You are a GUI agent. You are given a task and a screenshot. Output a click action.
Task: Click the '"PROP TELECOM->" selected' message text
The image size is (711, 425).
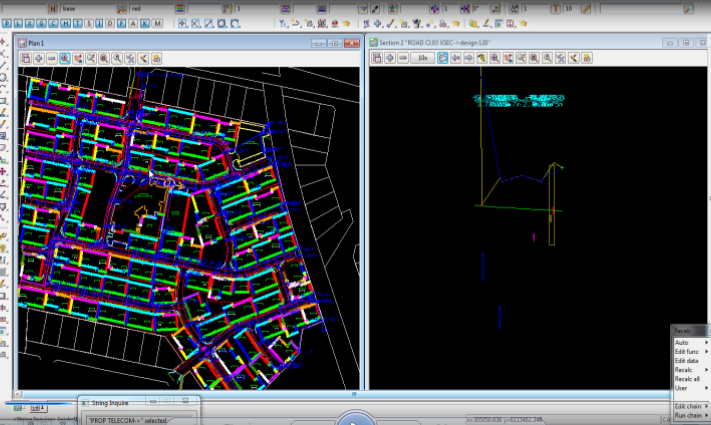tap(127, 420)
